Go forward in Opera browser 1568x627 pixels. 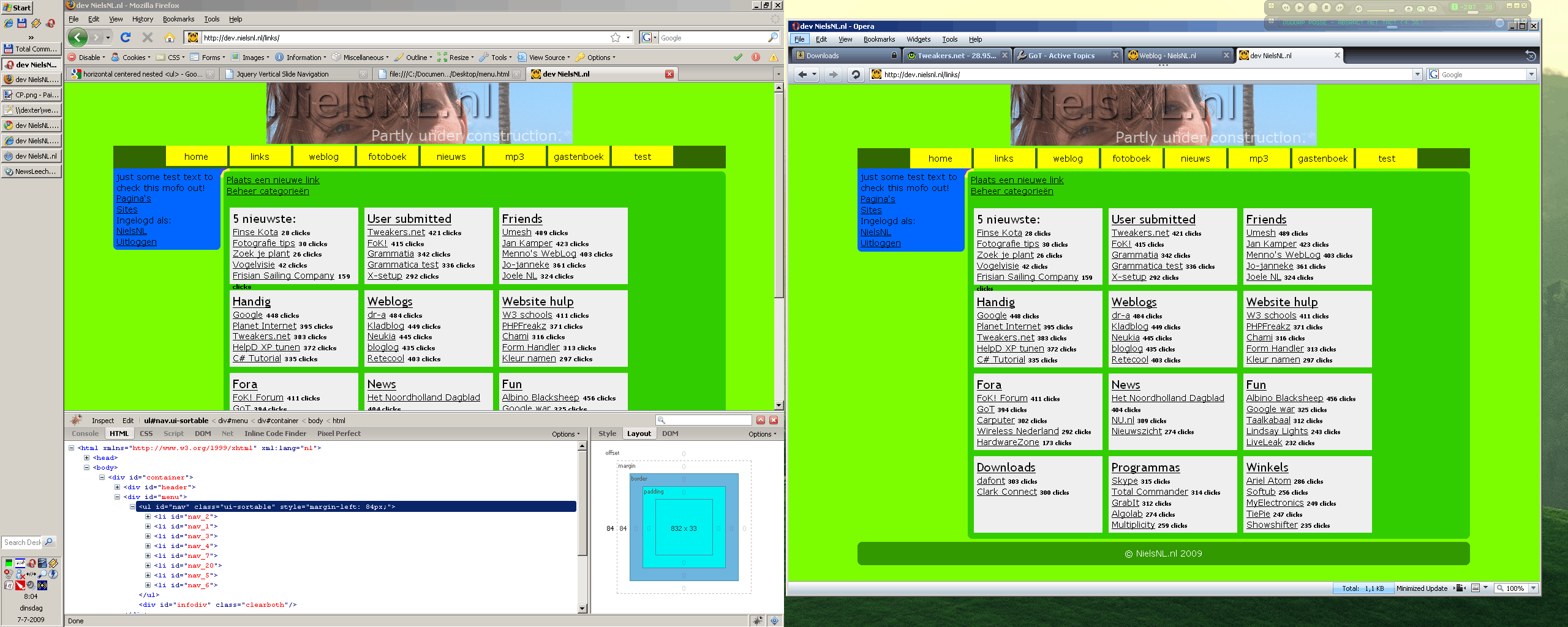tap(832, 75)
